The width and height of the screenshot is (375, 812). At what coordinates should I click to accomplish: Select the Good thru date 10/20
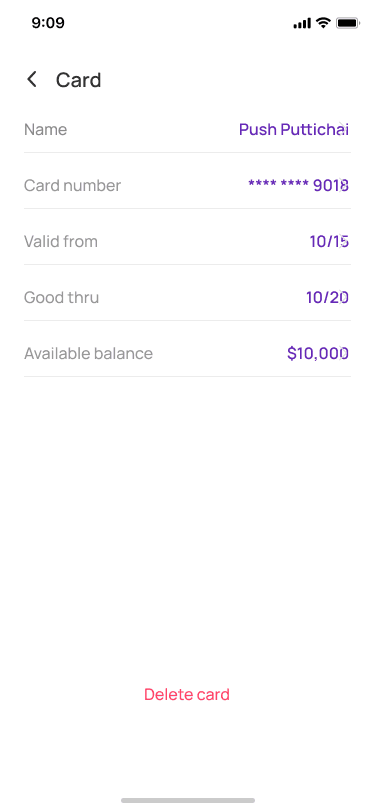coord(327,297)
